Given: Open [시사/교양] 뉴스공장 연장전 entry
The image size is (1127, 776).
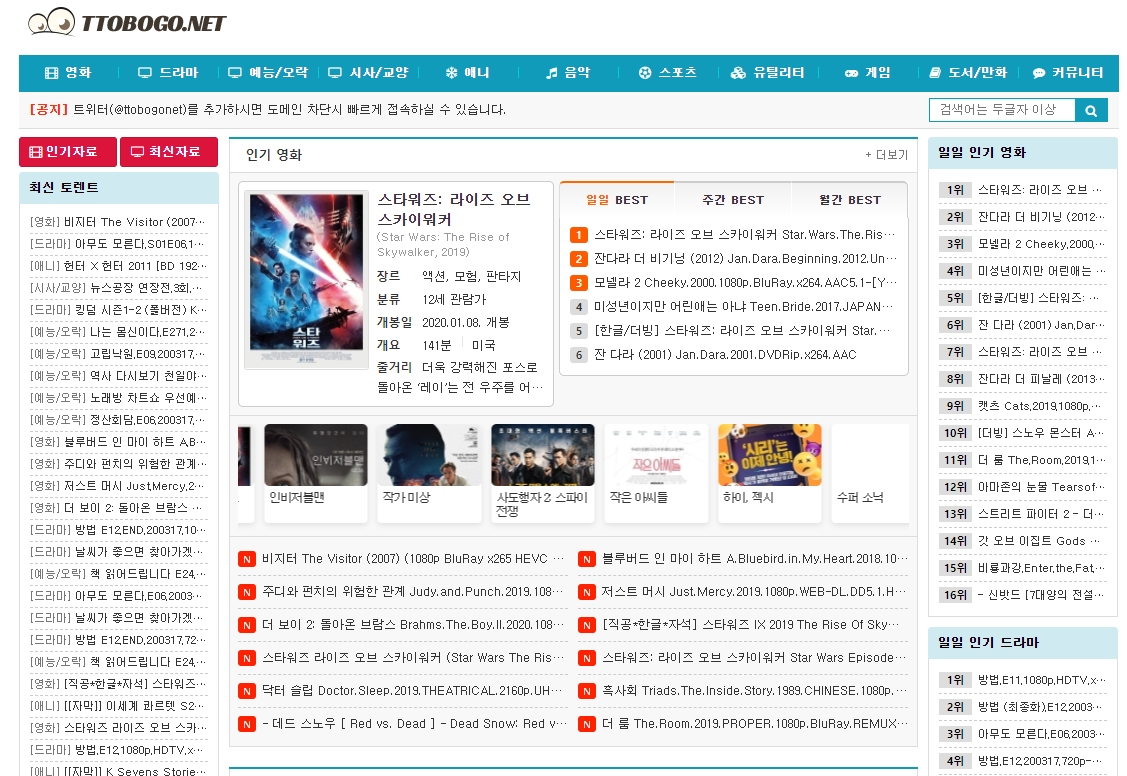Looking at the screenshot, I should coord(119,288).
